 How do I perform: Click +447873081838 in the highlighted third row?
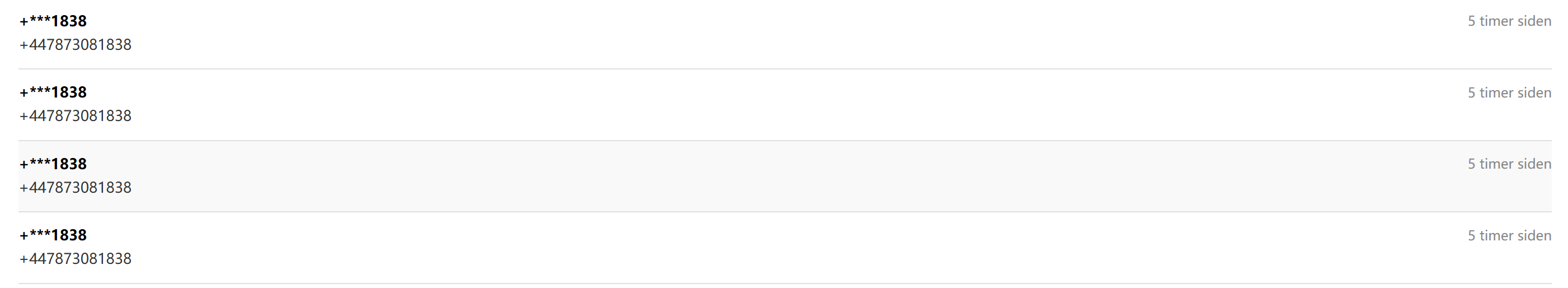[76, 188]
